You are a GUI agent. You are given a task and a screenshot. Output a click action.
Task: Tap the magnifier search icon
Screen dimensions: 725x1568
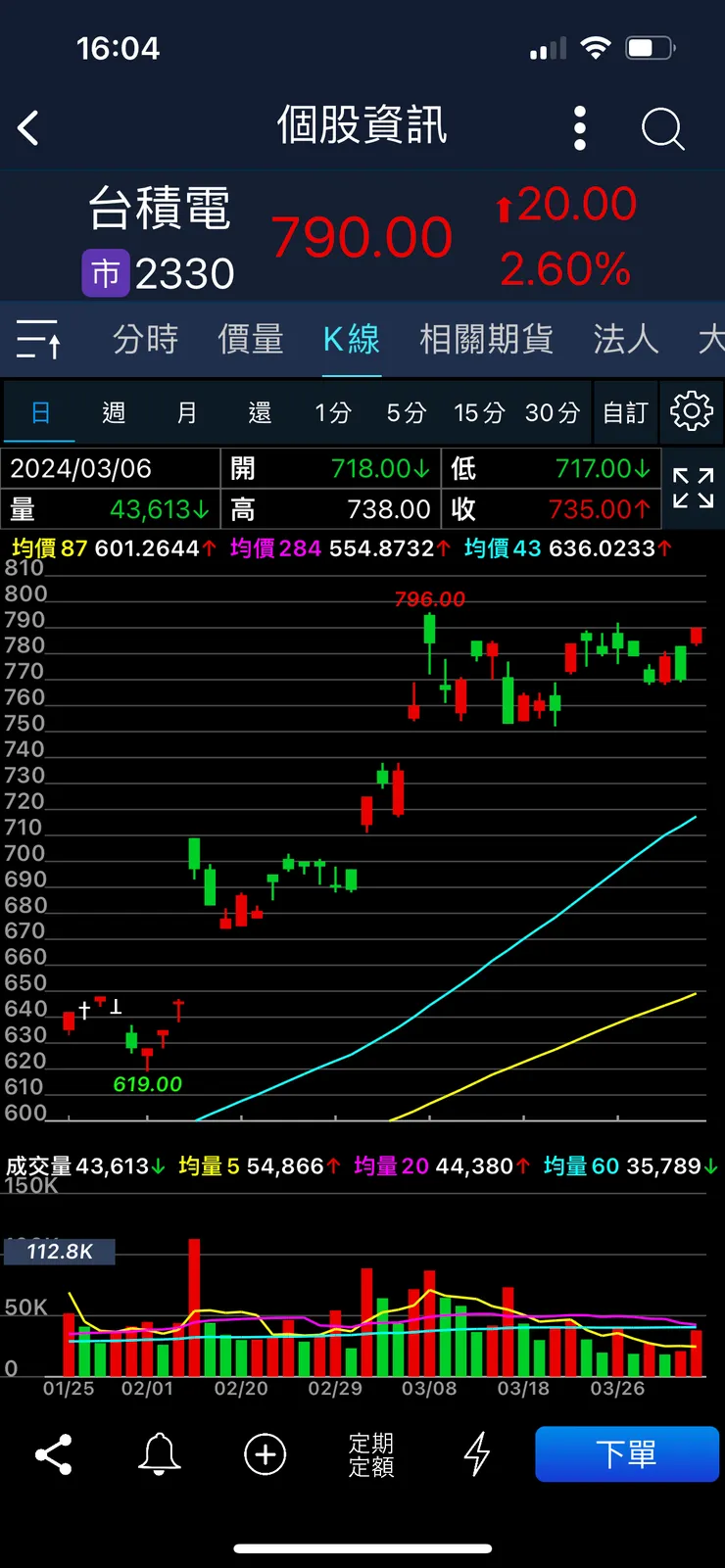[662, 128]
